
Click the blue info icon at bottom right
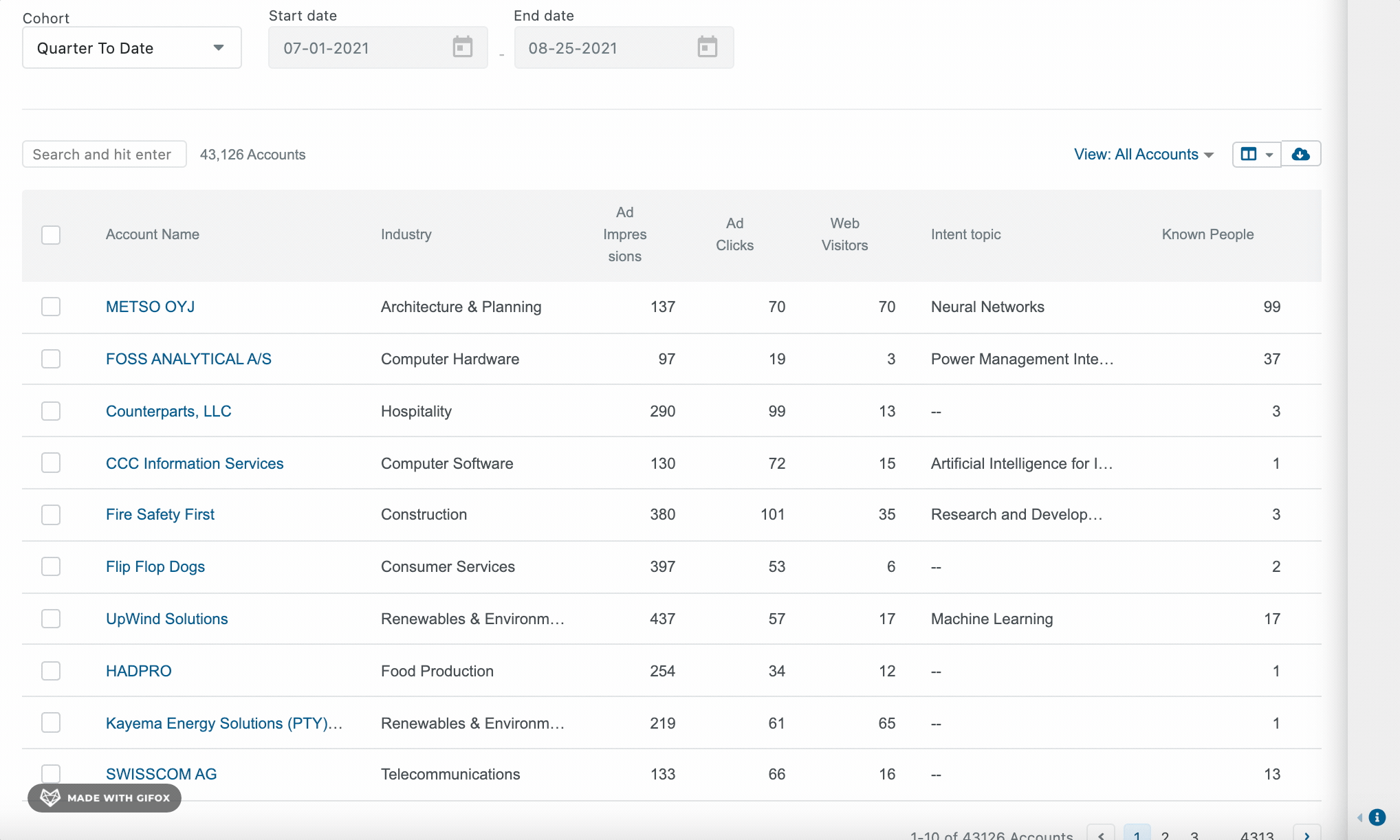tap(1377, 817)
